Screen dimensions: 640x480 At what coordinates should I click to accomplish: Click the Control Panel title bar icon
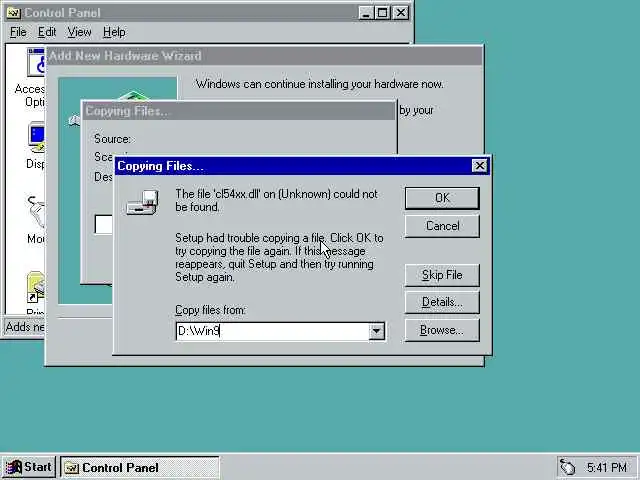point(14,13)
